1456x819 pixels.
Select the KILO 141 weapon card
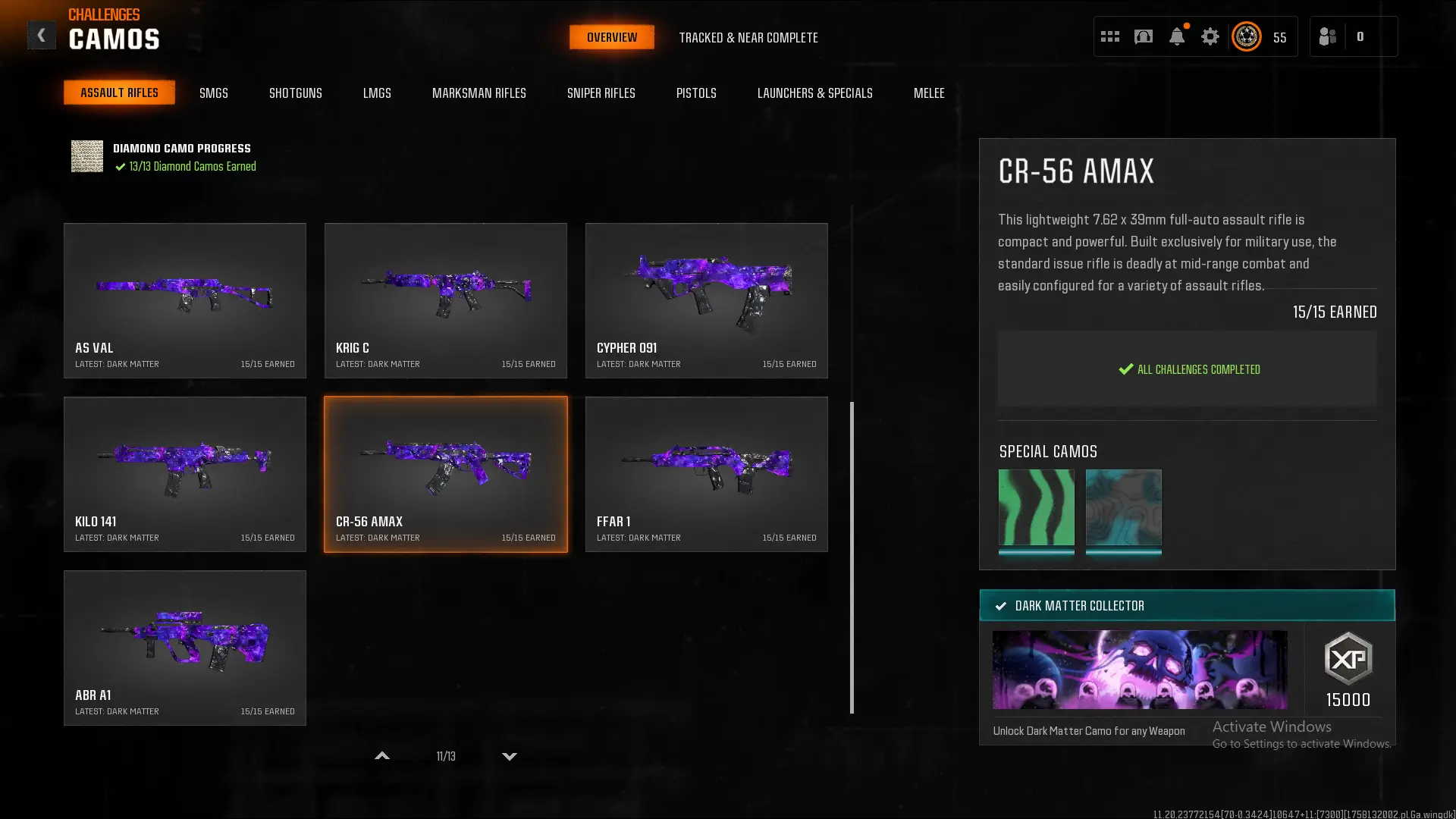185,474
